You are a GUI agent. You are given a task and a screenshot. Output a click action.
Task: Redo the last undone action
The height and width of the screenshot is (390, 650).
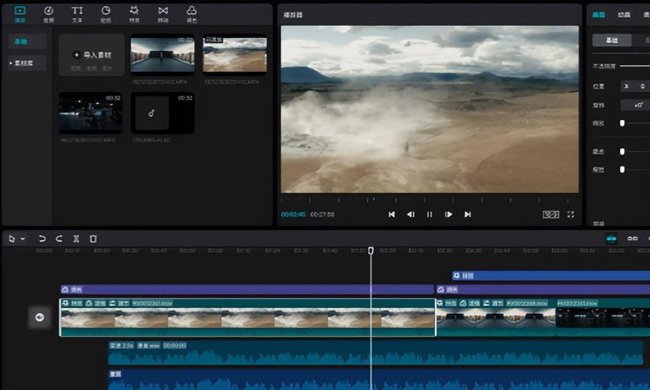point(59,239)
